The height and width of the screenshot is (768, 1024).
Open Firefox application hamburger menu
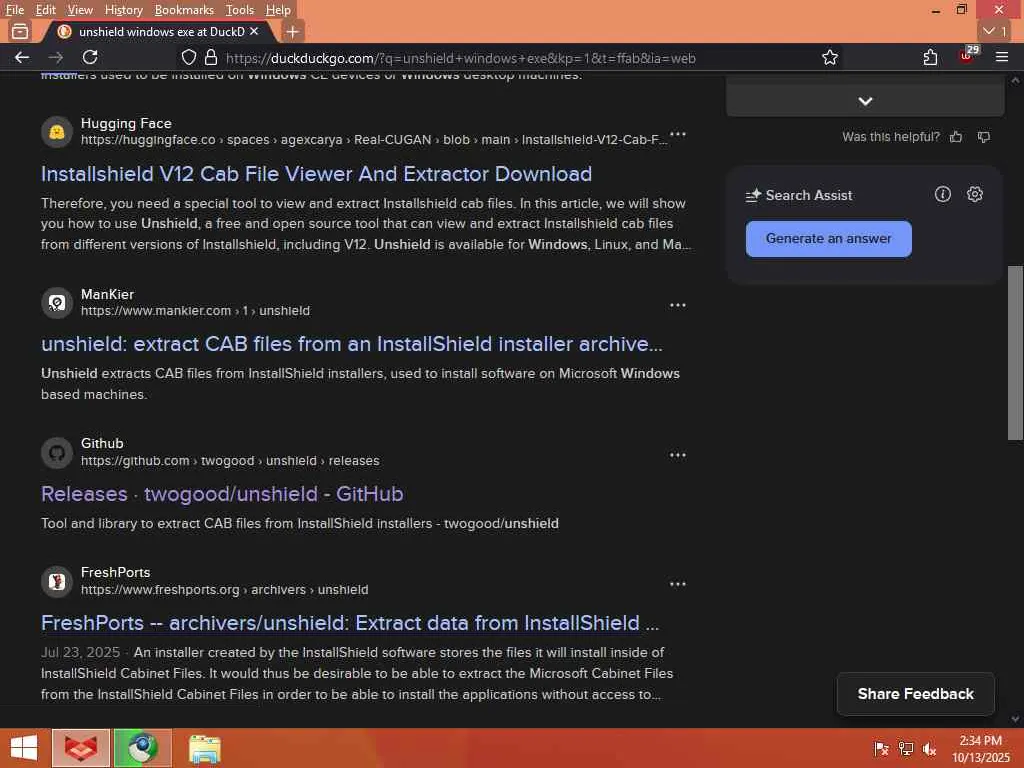[1002, 57]
